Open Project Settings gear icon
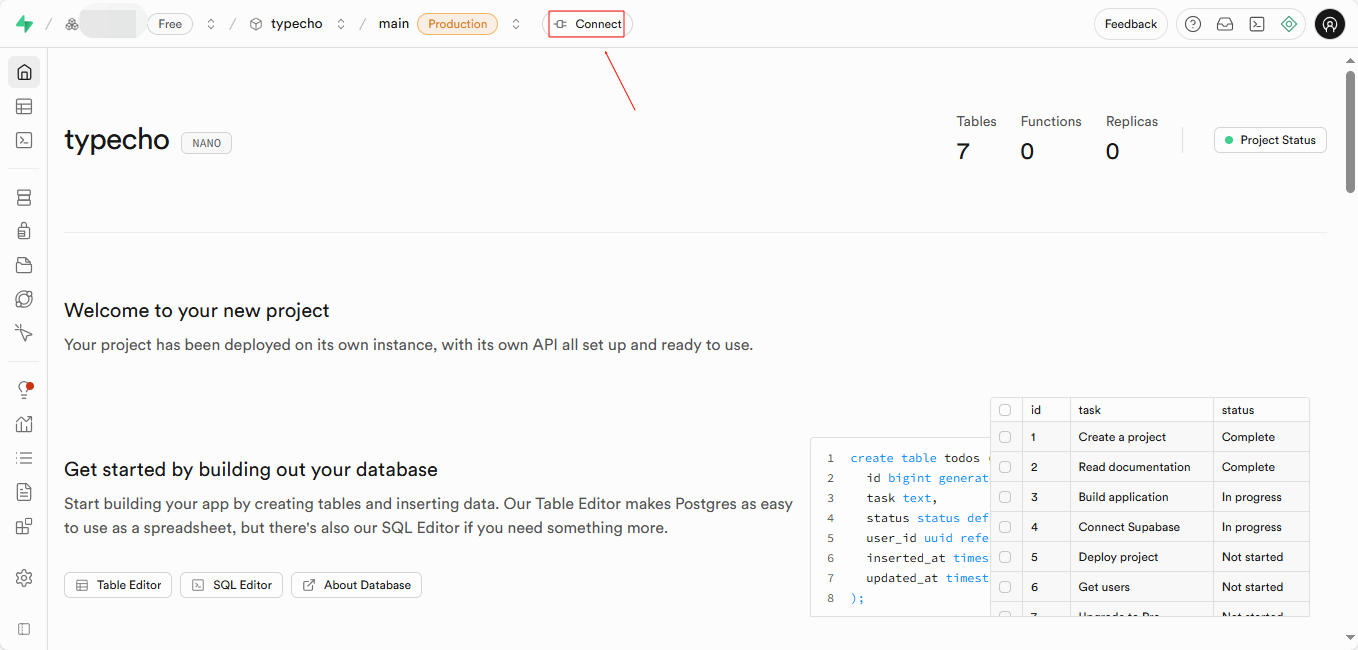Image resolution: width=1358 pixels, height=650 pixels. pyautogui.click(x=24, y=578)
